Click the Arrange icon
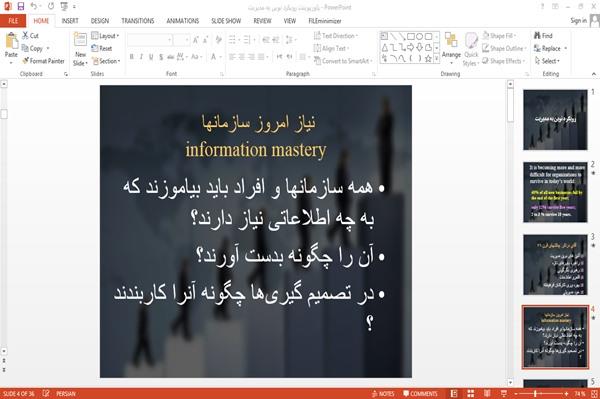This screenshot has width=600, height=399. pos(451,41)
